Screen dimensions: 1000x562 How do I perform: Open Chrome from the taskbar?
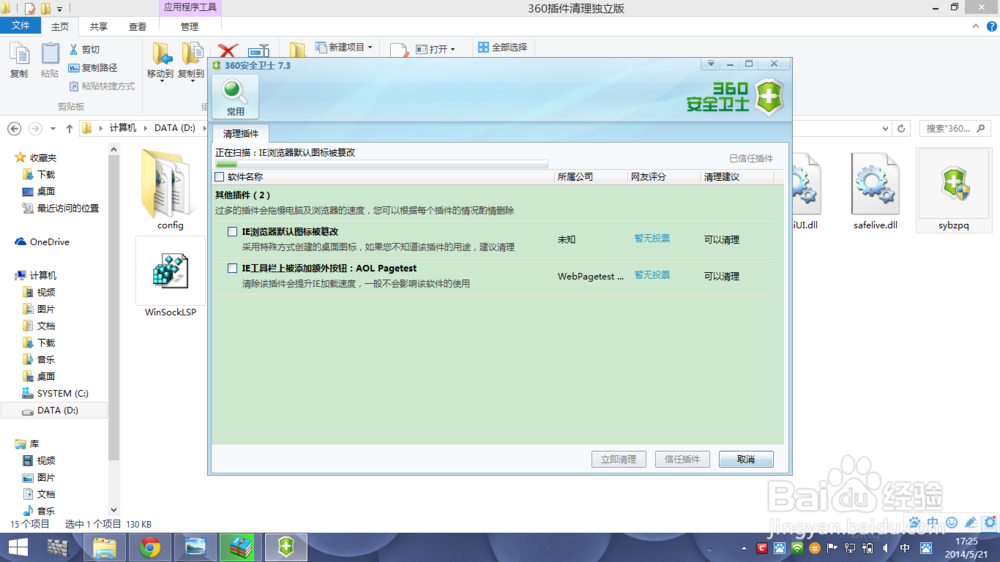150,547
